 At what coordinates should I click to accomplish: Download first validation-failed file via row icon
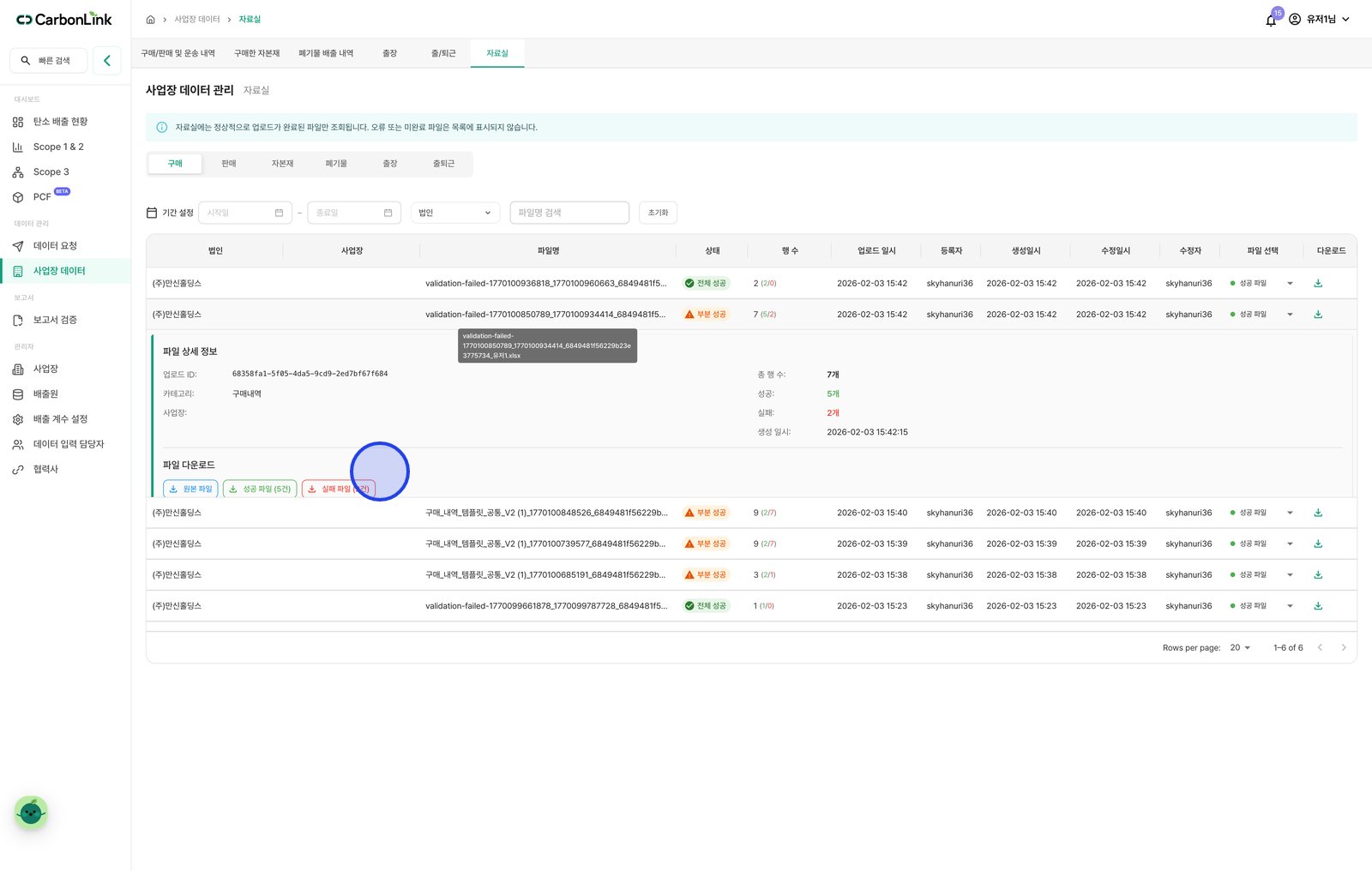(1318, 283)
